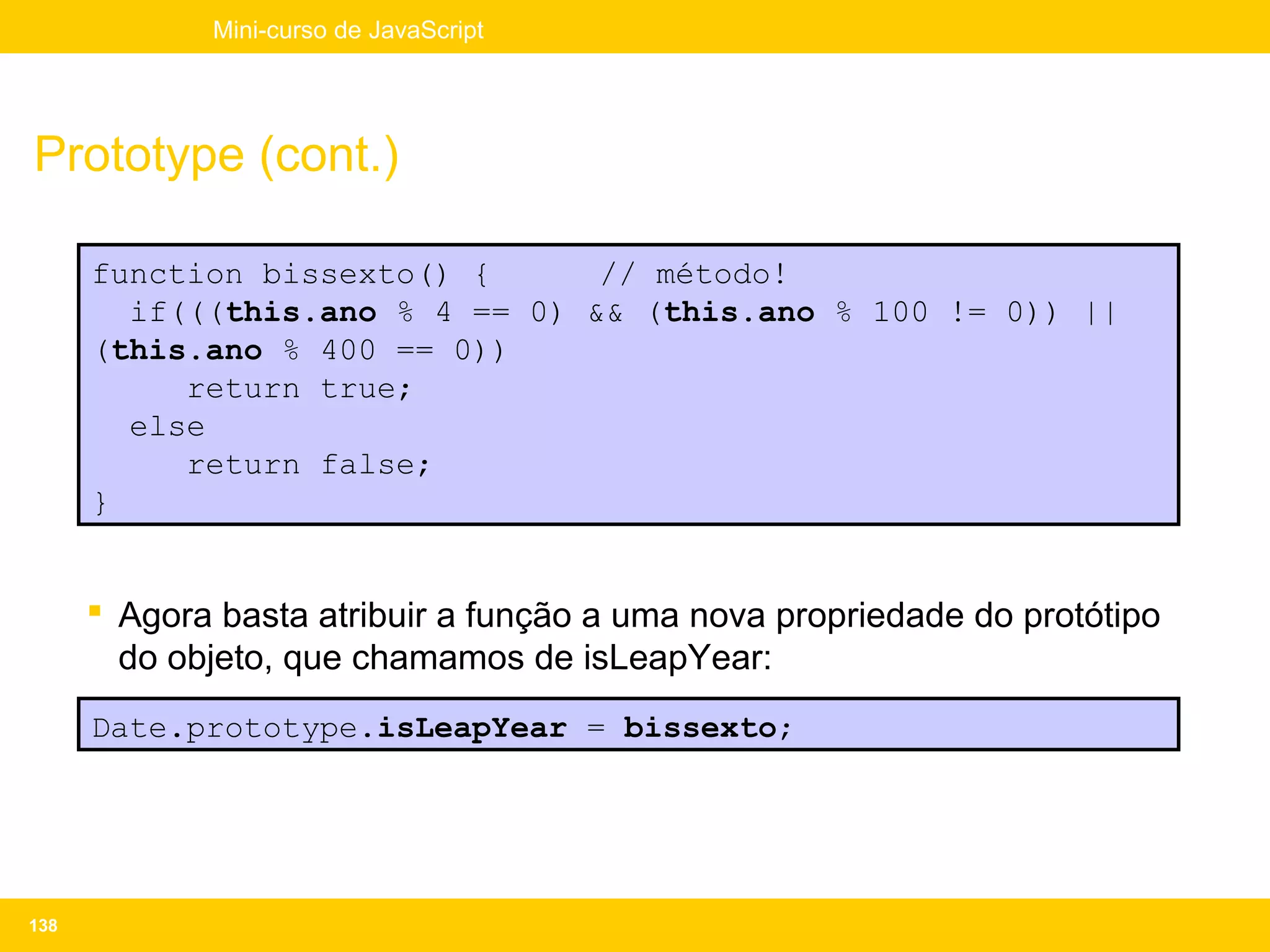1270x952 pixels.
Task: Click the 'Mini-curso de JavaScript' header text
Action: pos(348,30)
